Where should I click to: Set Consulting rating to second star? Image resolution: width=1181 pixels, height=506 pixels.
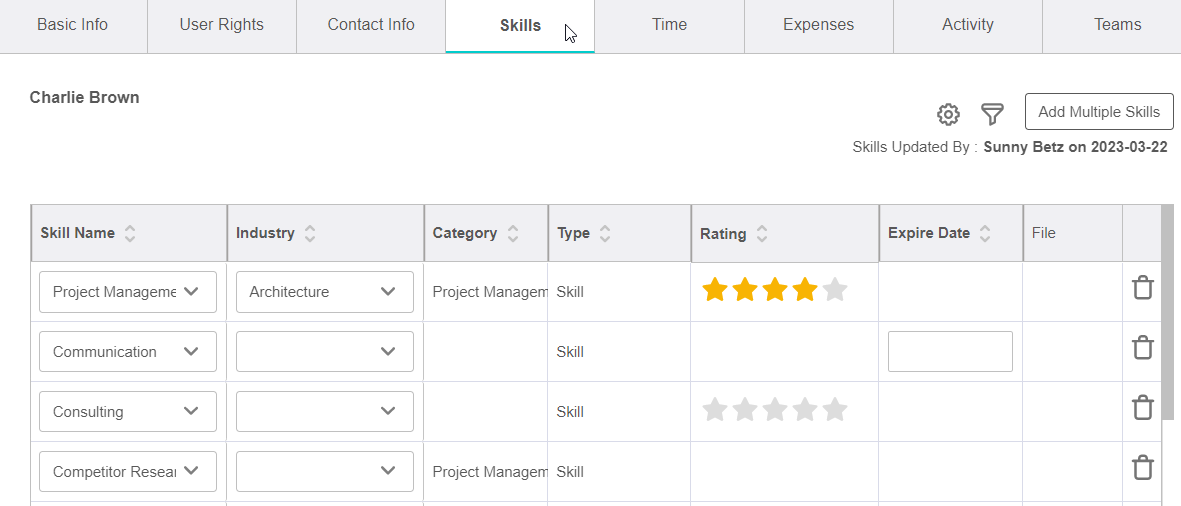tap(744, 410)
